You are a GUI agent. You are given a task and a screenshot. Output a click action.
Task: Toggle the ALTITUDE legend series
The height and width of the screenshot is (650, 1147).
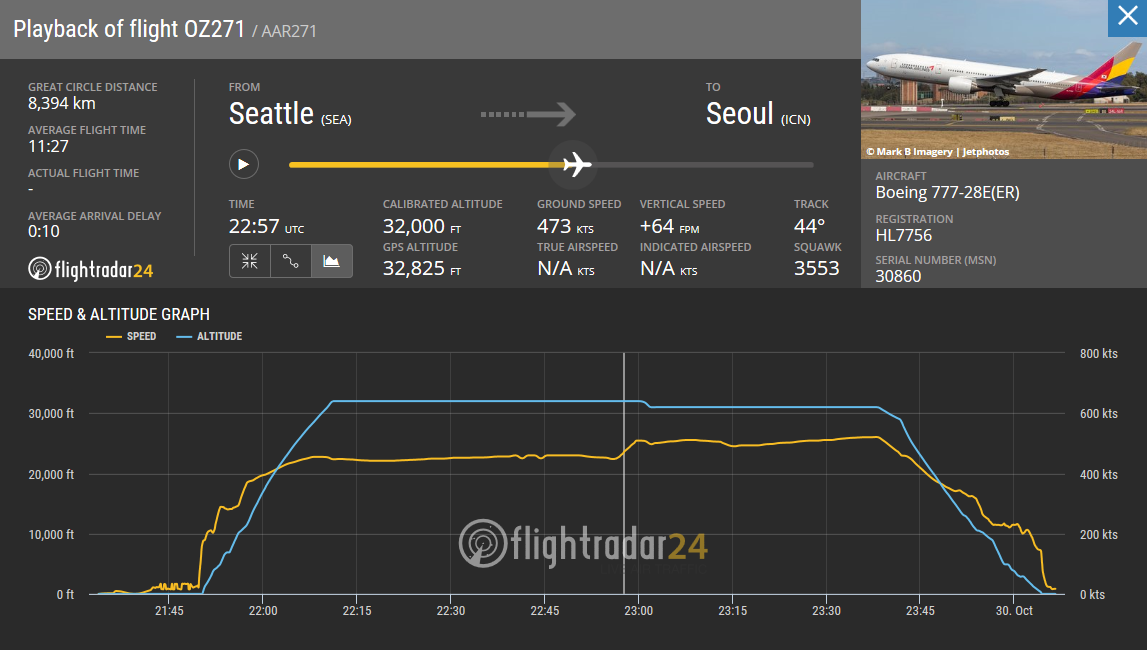(x=209, y=336)
